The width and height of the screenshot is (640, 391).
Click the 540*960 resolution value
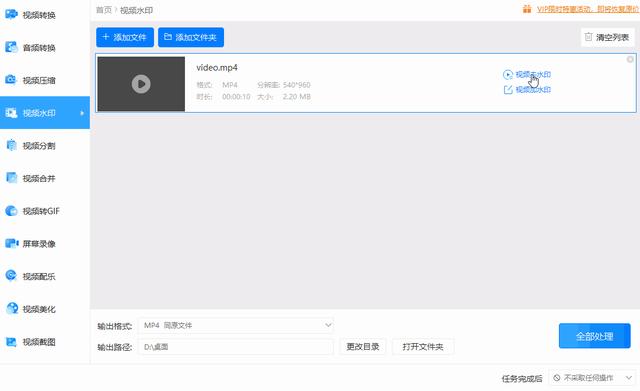click(x=296, y=85)
